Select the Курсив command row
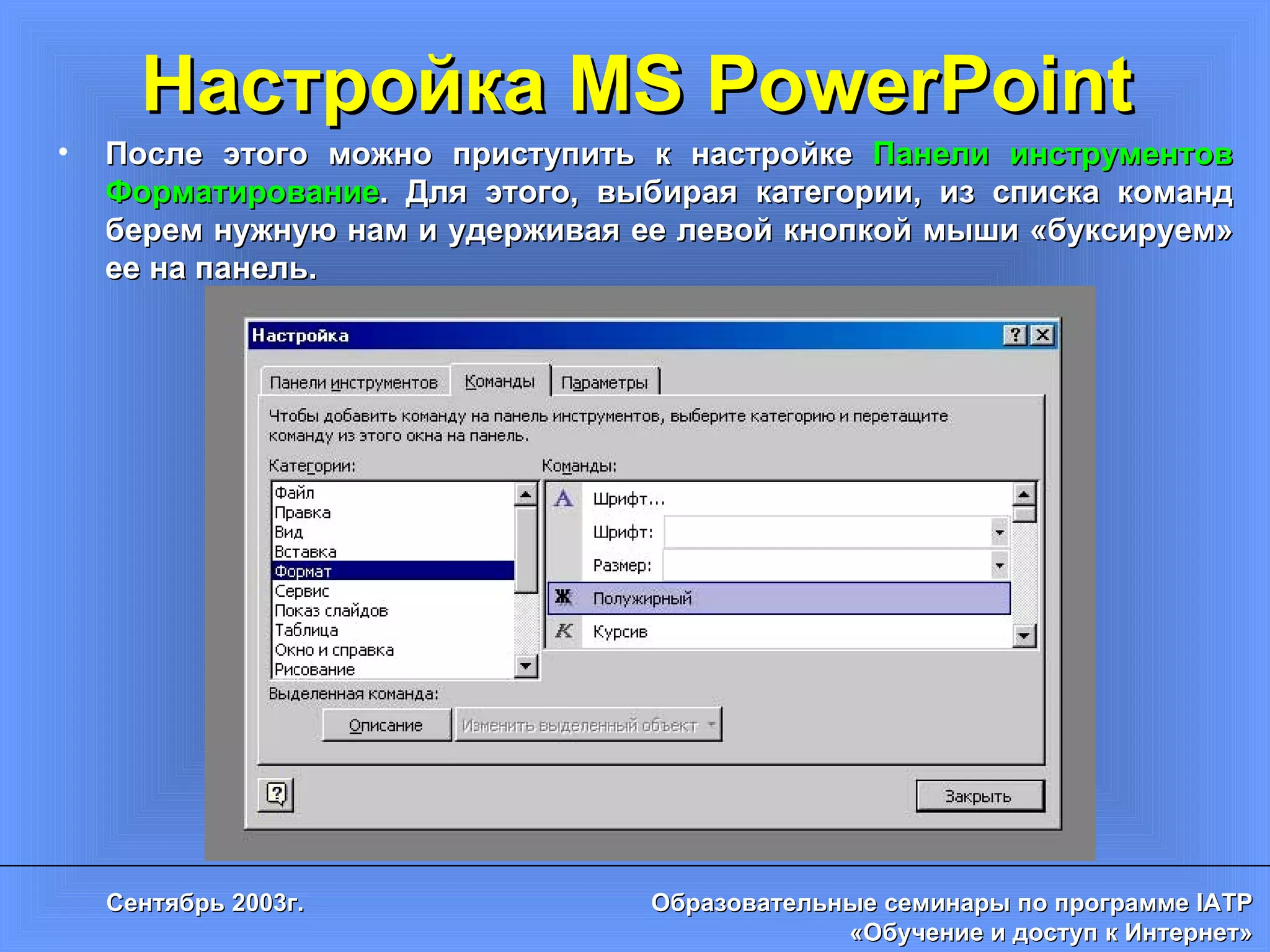 (x=779, y=632)
